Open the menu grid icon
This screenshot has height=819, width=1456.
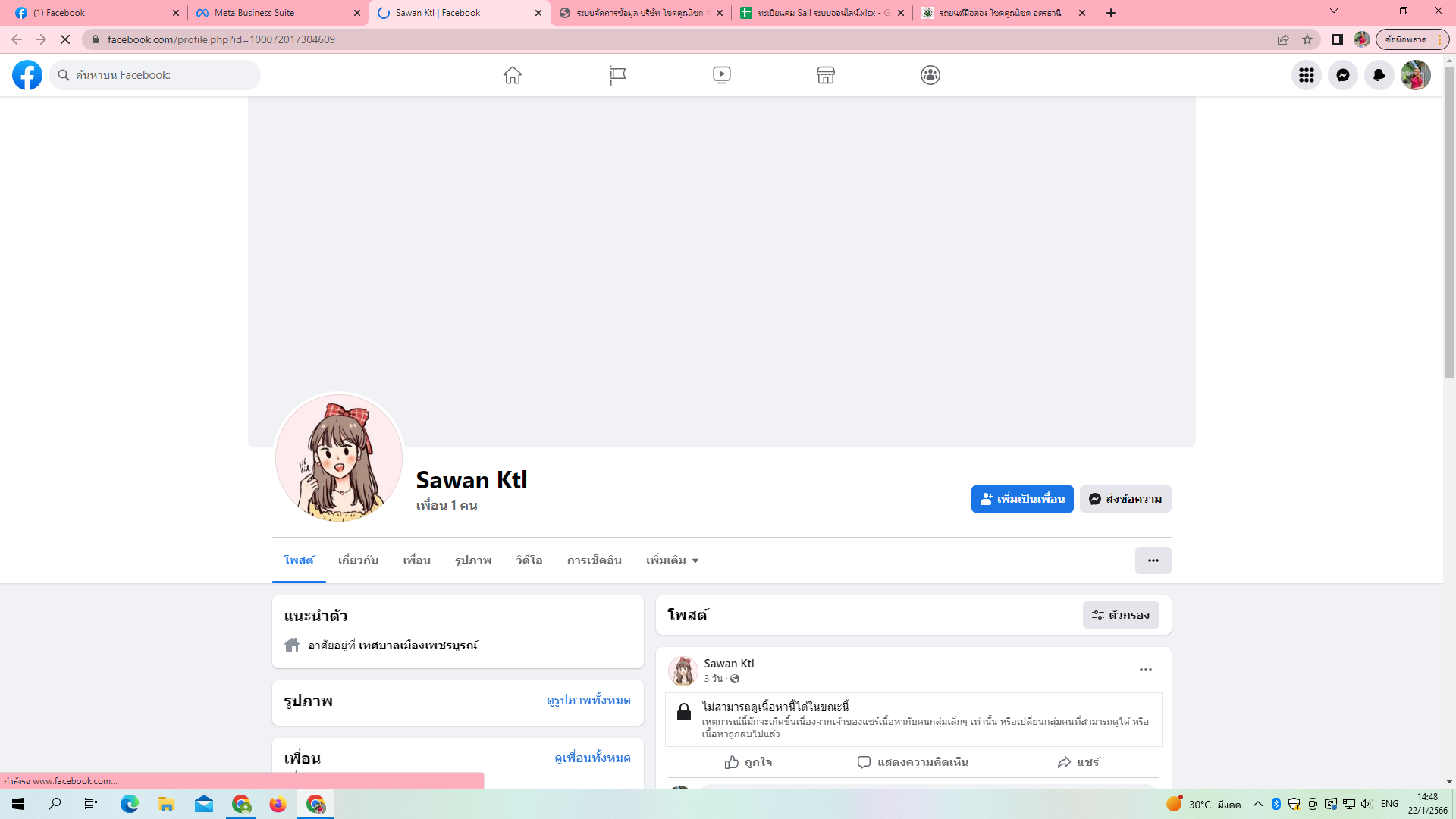(1307, 75)
